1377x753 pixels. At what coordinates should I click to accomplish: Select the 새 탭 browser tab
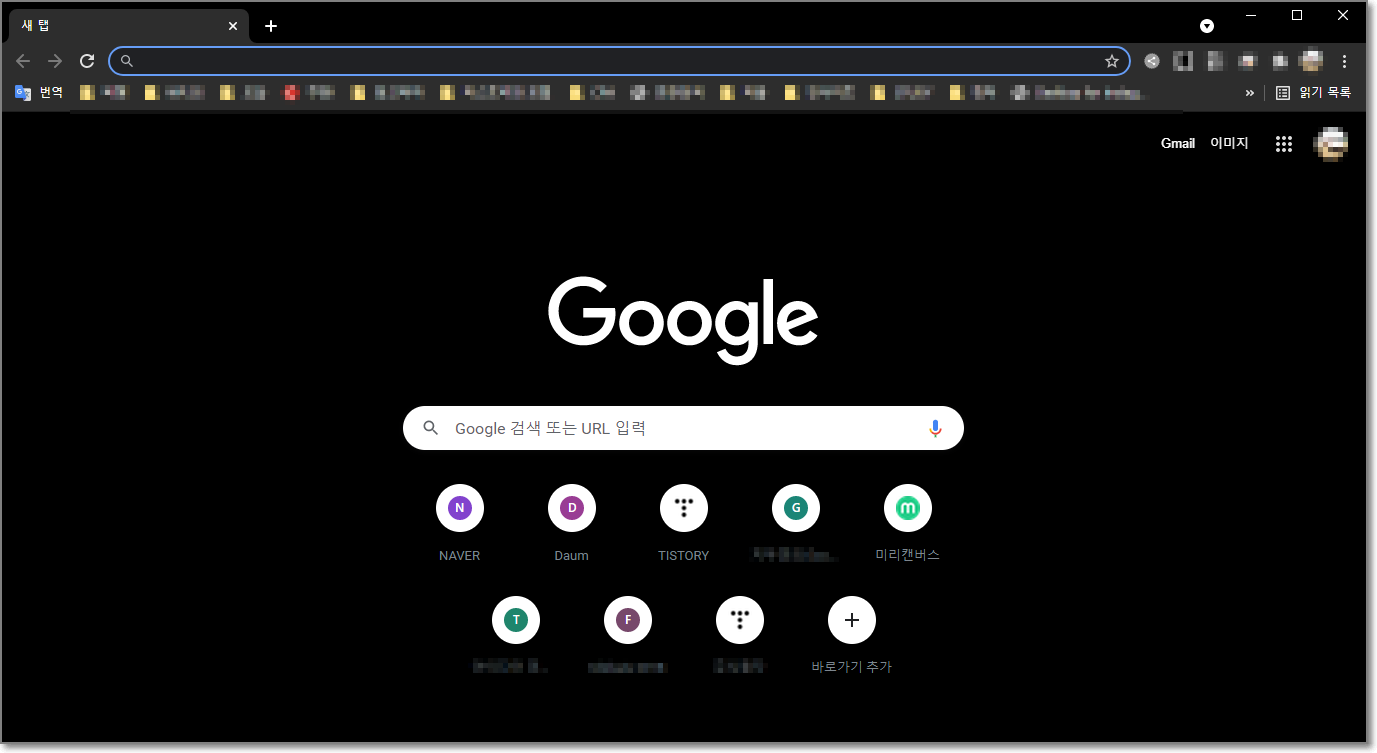point(127,26)
